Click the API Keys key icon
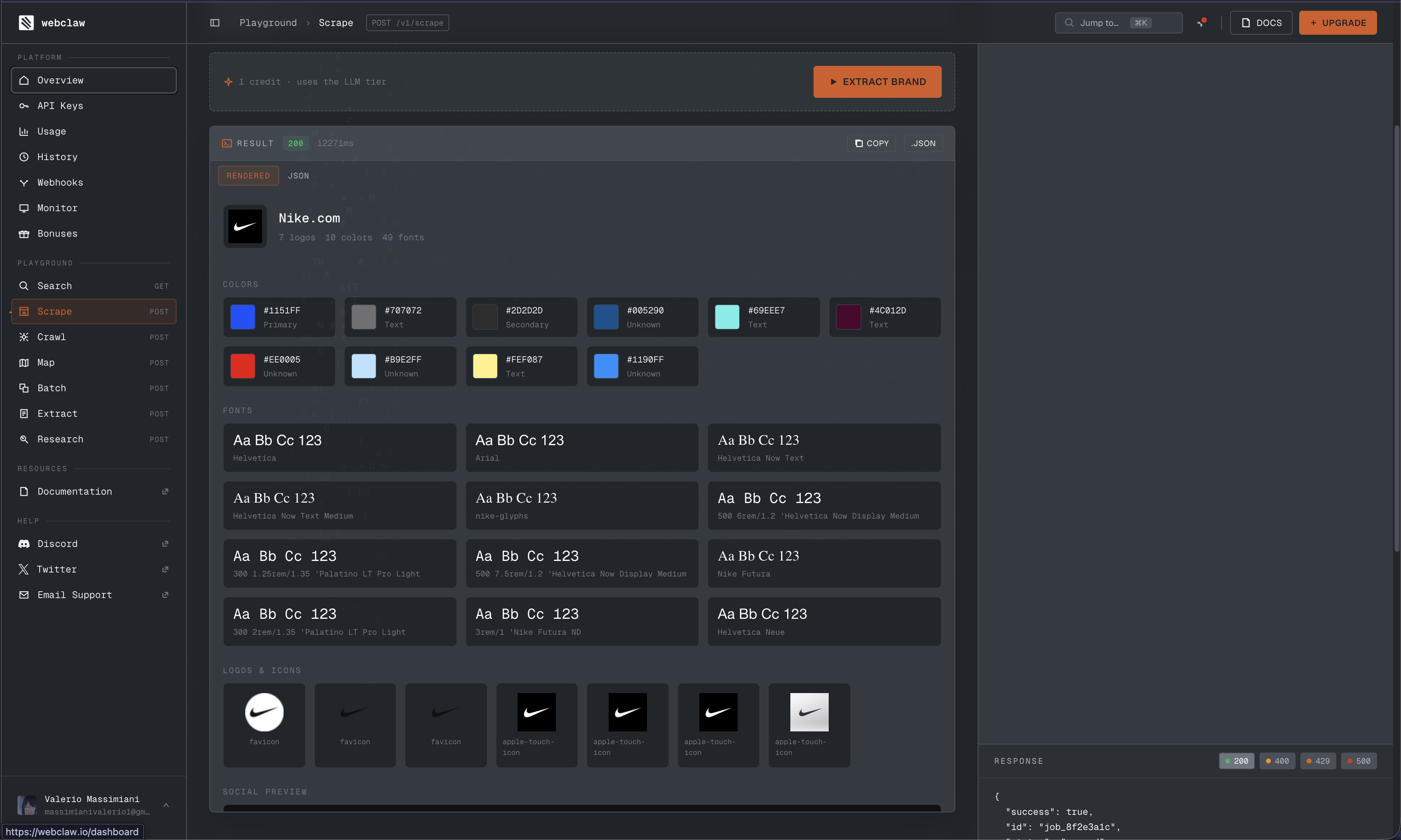 [24, 106]
